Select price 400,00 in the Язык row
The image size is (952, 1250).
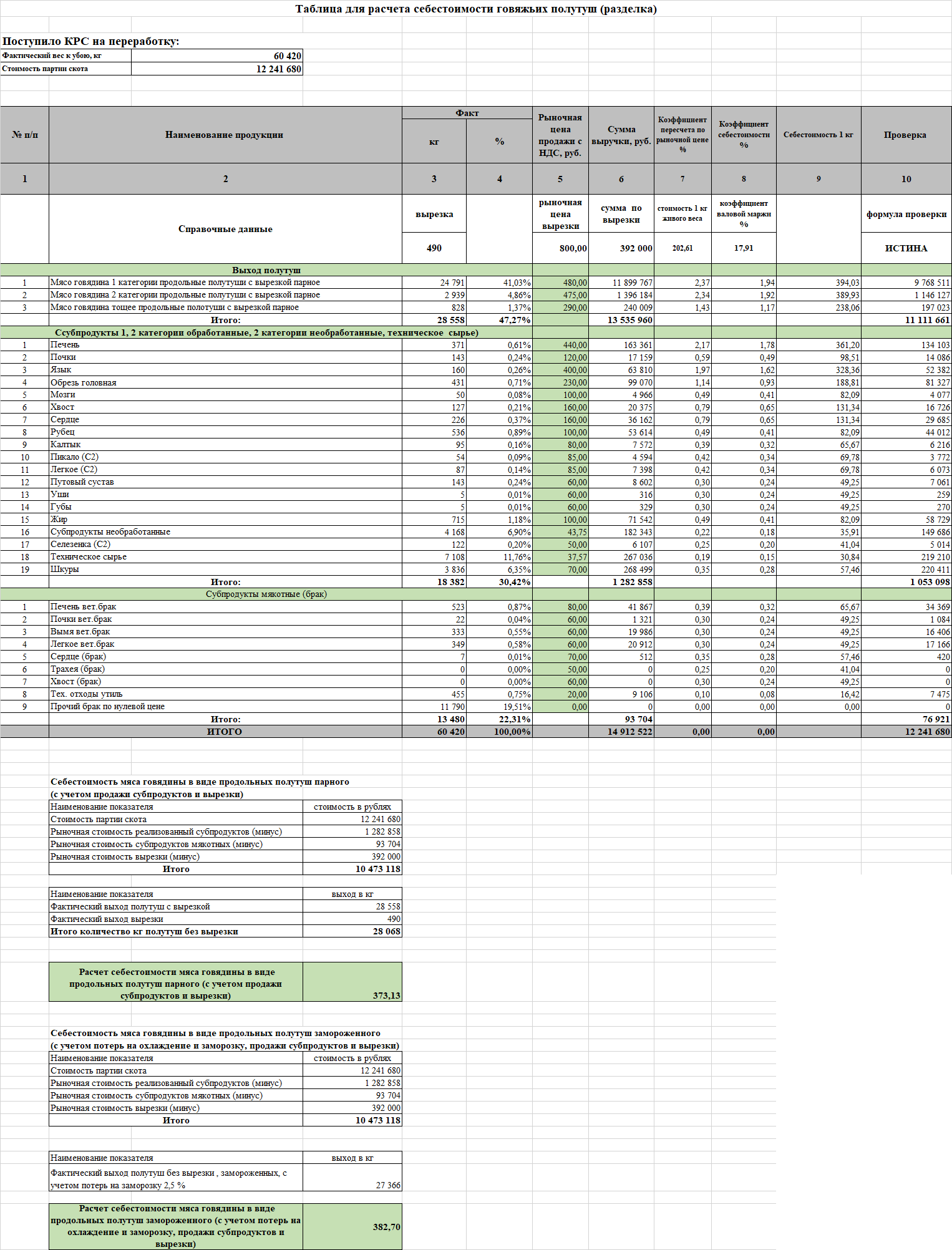tap(560, 370)
